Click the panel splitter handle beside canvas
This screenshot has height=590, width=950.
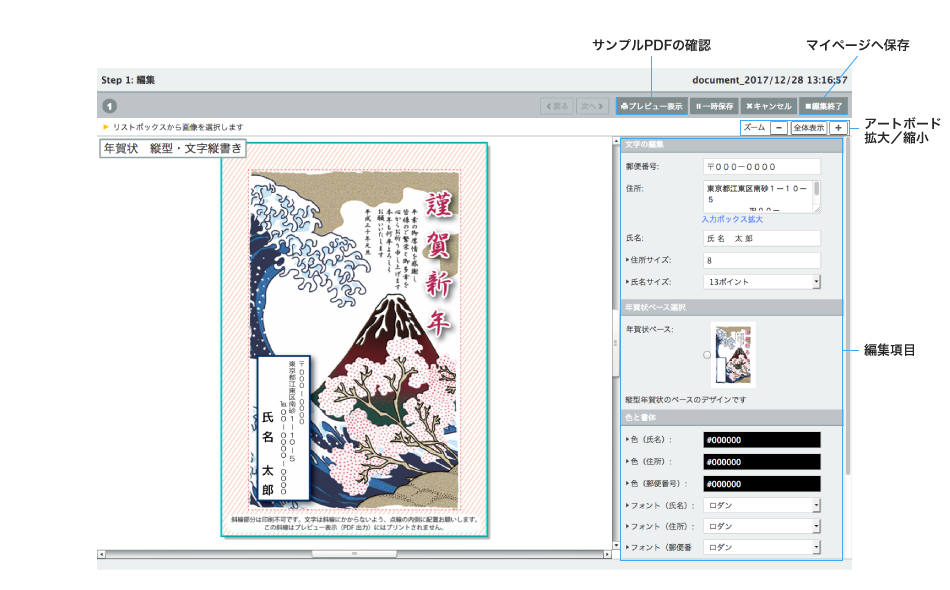616,343
